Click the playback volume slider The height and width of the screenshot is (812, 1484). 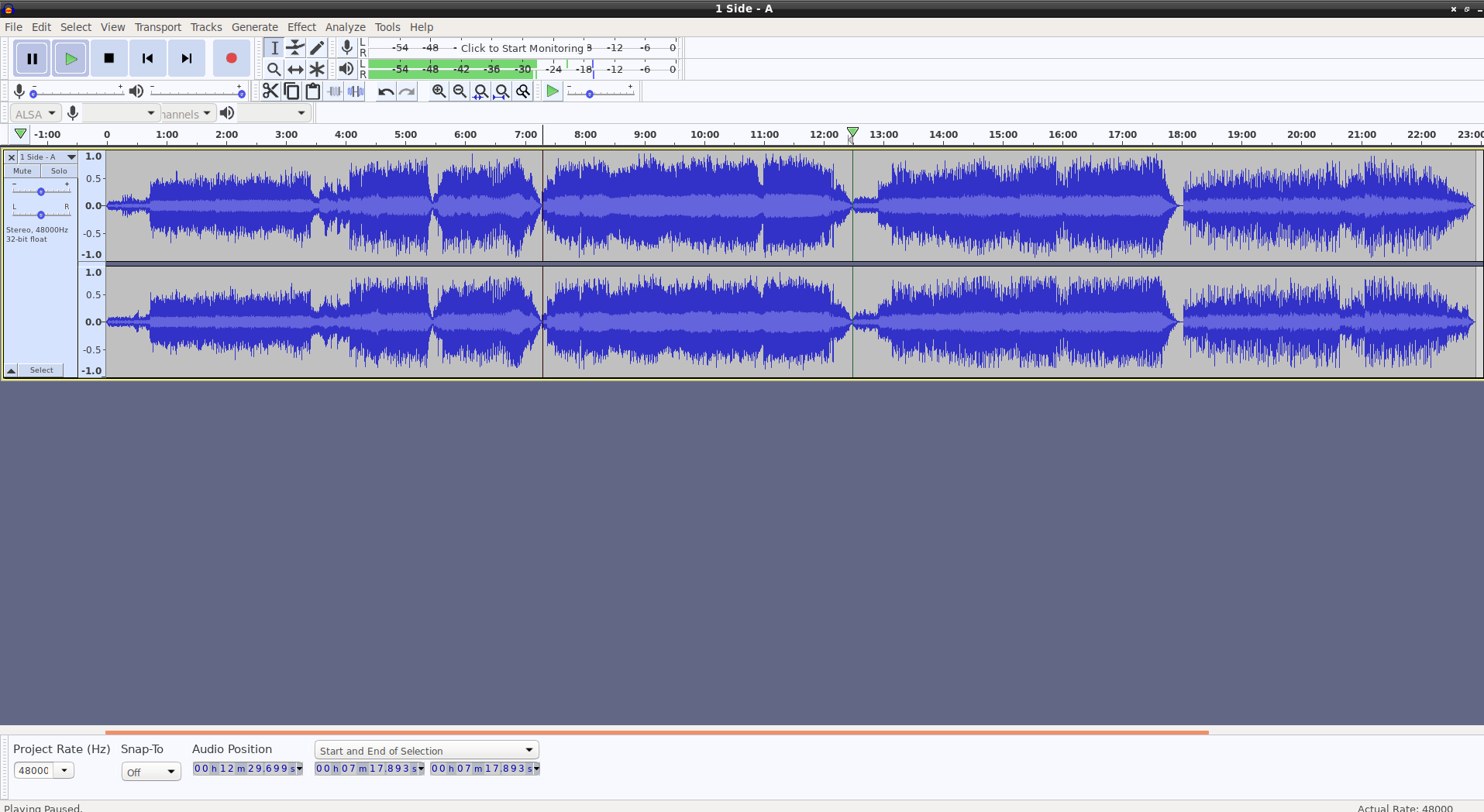pos(197,92)
